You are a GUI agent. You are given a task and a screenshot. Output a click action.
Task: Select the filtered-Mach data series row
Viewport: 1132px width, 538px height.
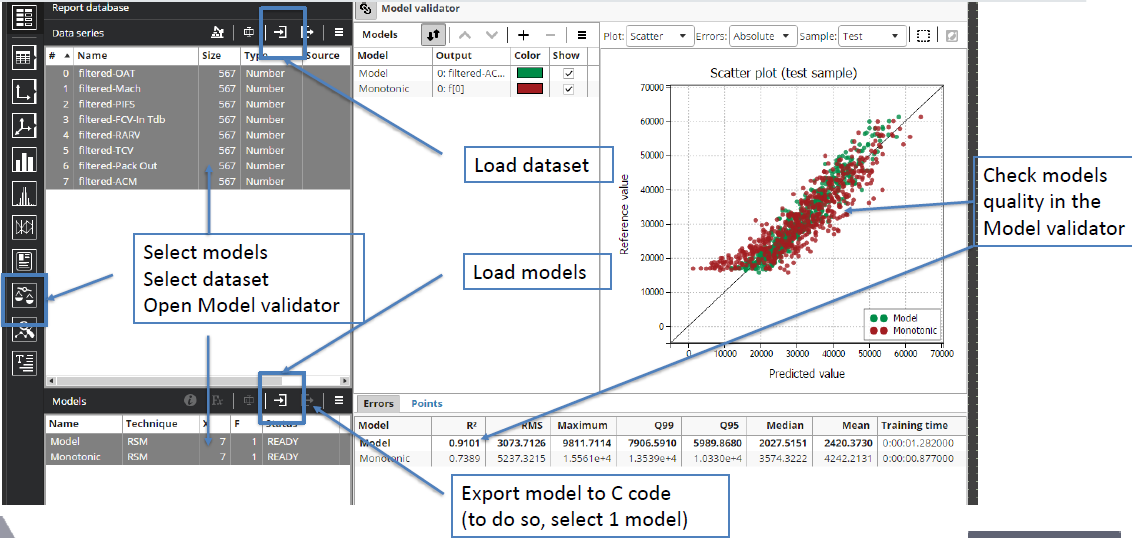pyautogui.click(x=198, y=89)
